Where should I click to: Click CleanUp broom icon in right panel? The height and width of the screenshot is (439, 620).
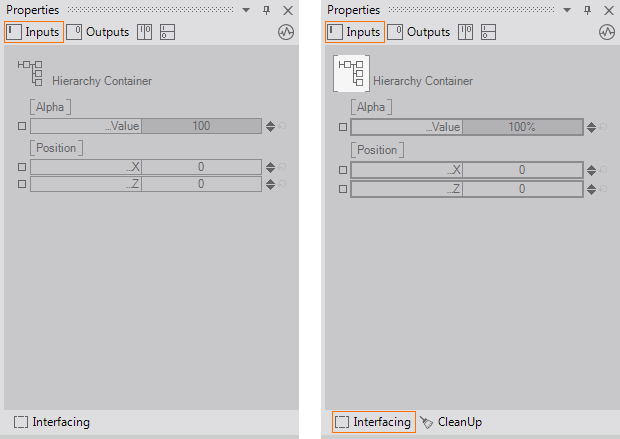[x=426, y=422]
